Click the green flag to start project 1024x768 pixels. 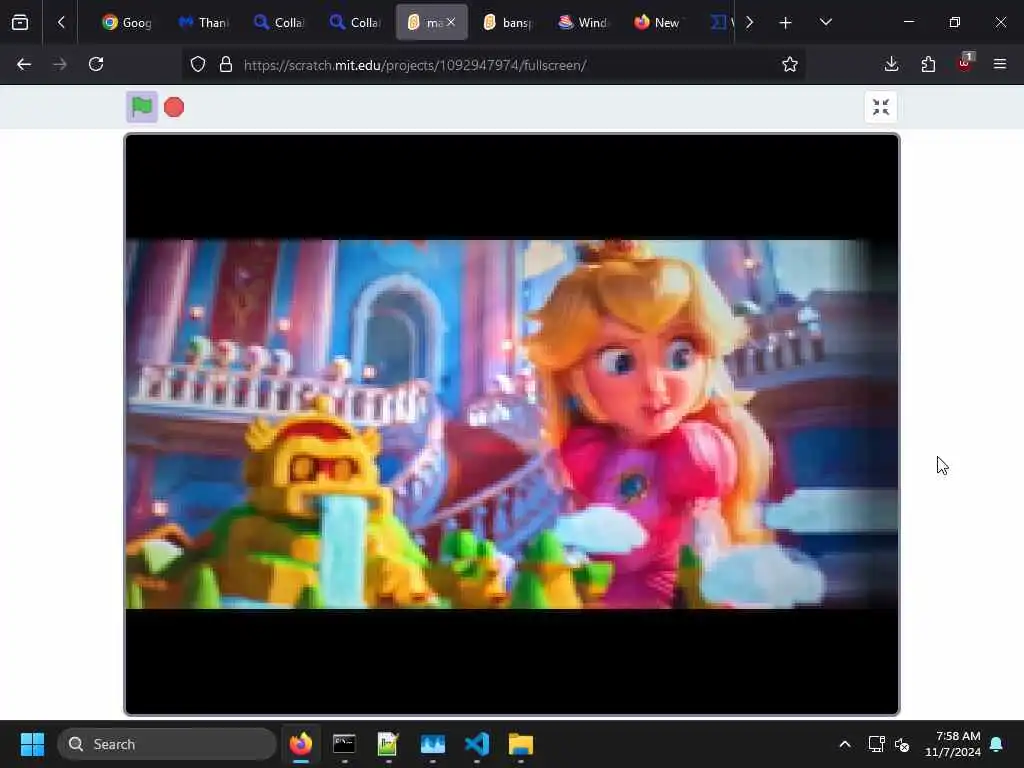(142, 106)
